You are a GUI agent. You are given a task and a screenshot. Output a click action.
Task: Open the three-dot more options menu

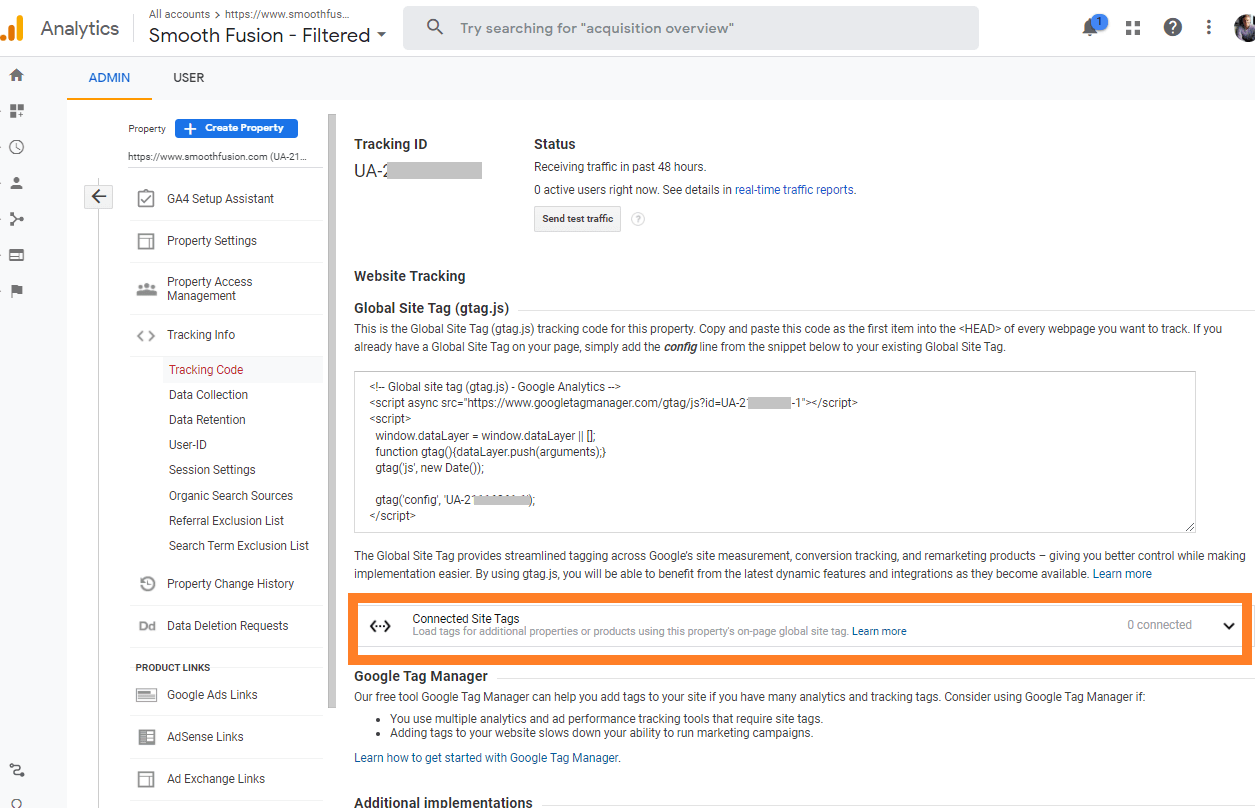1209,28
